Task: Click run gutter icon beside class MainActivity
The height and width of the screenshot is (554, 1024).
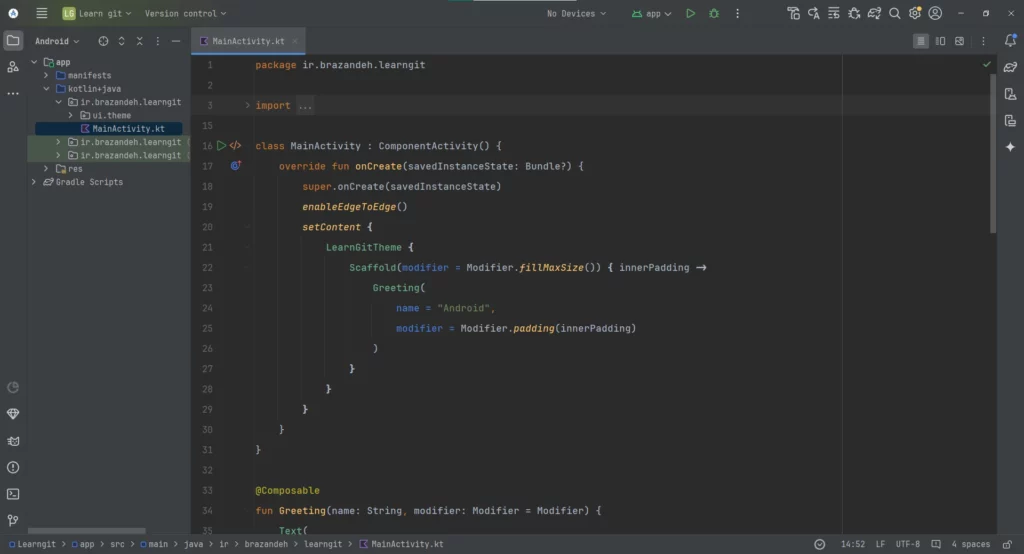Action: point(221,146)
